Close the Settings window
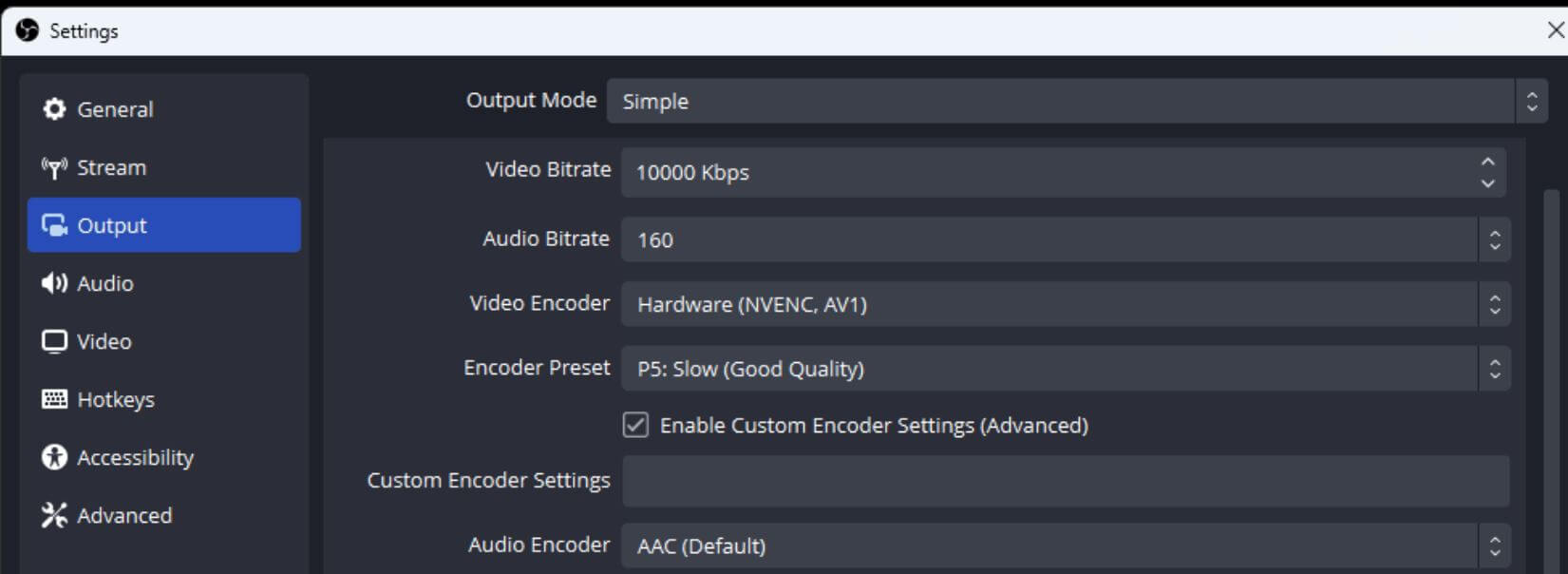 1556,30
